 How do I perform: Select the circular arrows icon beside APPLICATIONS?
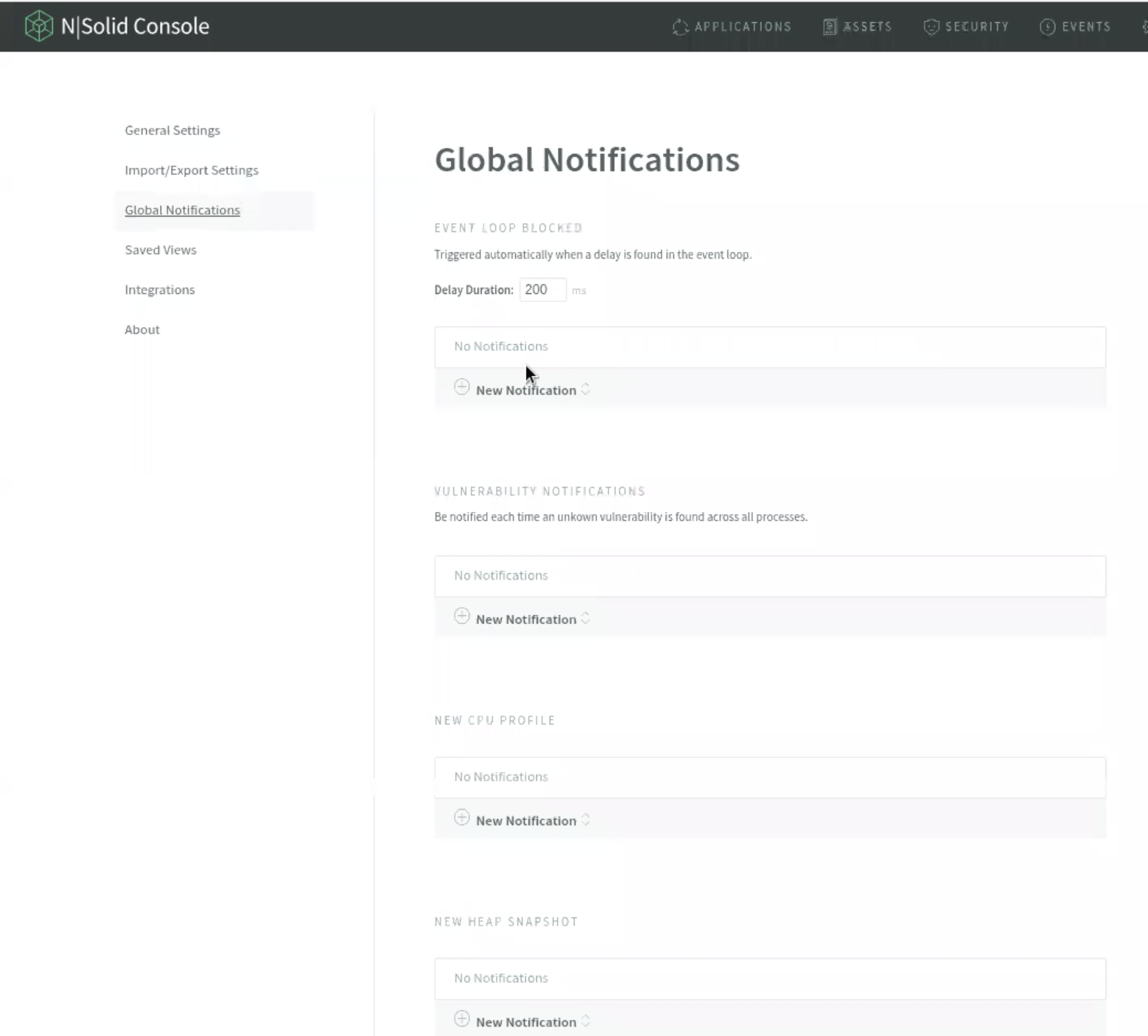pyautogui.click(x=679, y=27)
